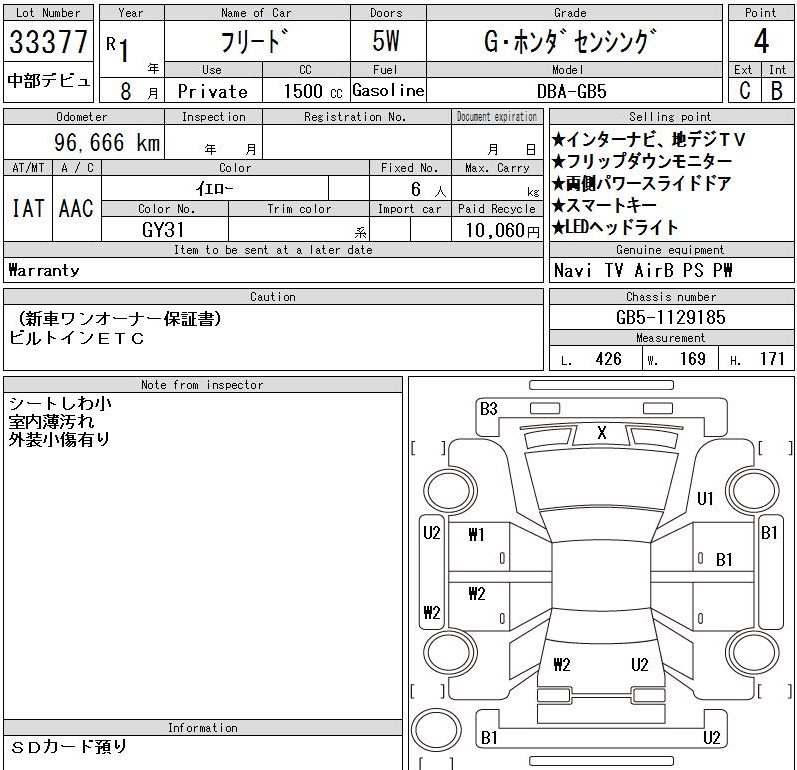Click the U1 damage mark on the diagram
The width and height of the screenshot is (797, 770).
click(705, 499)
